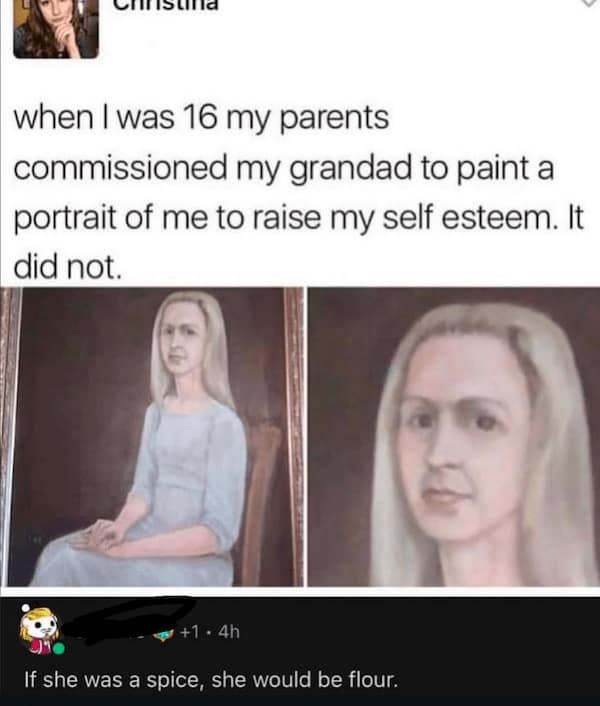Click the 4h comment timestamp

tap(229, 632)
